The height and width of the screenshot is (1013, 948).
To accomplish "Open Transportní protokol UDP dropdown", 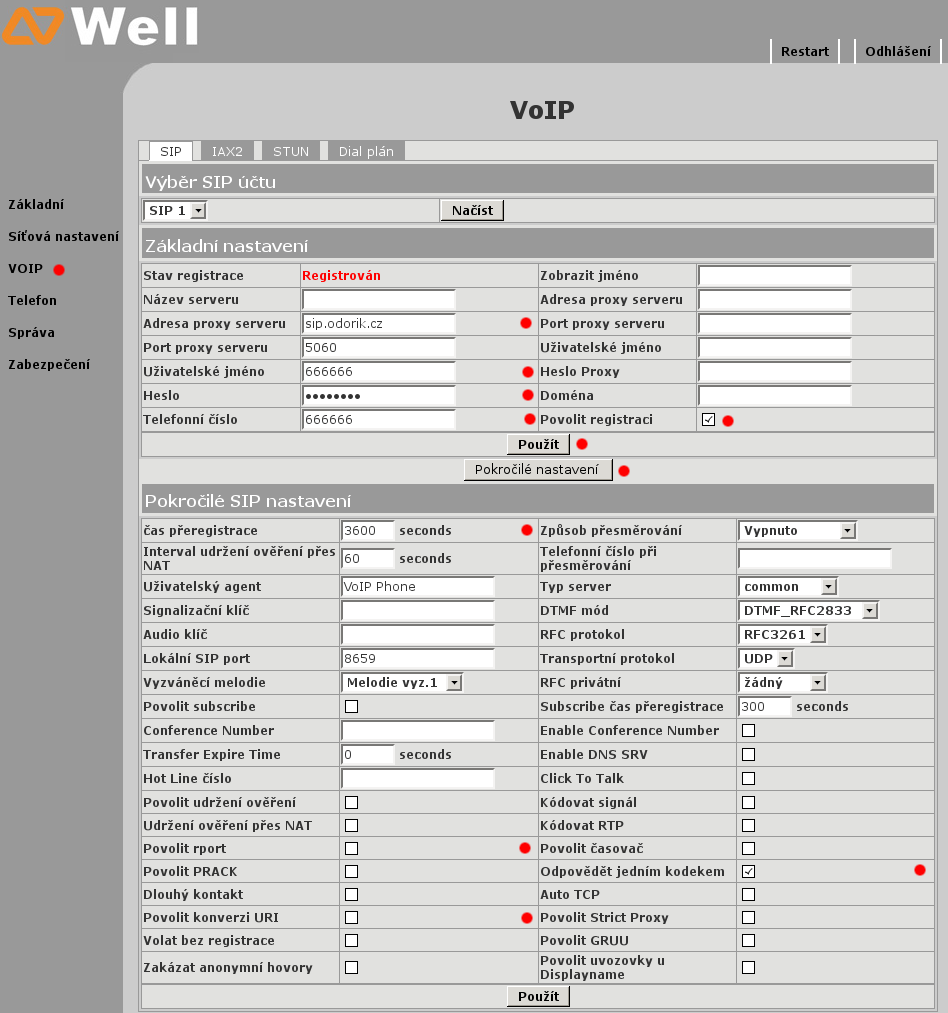I will (x=765, y=658).
